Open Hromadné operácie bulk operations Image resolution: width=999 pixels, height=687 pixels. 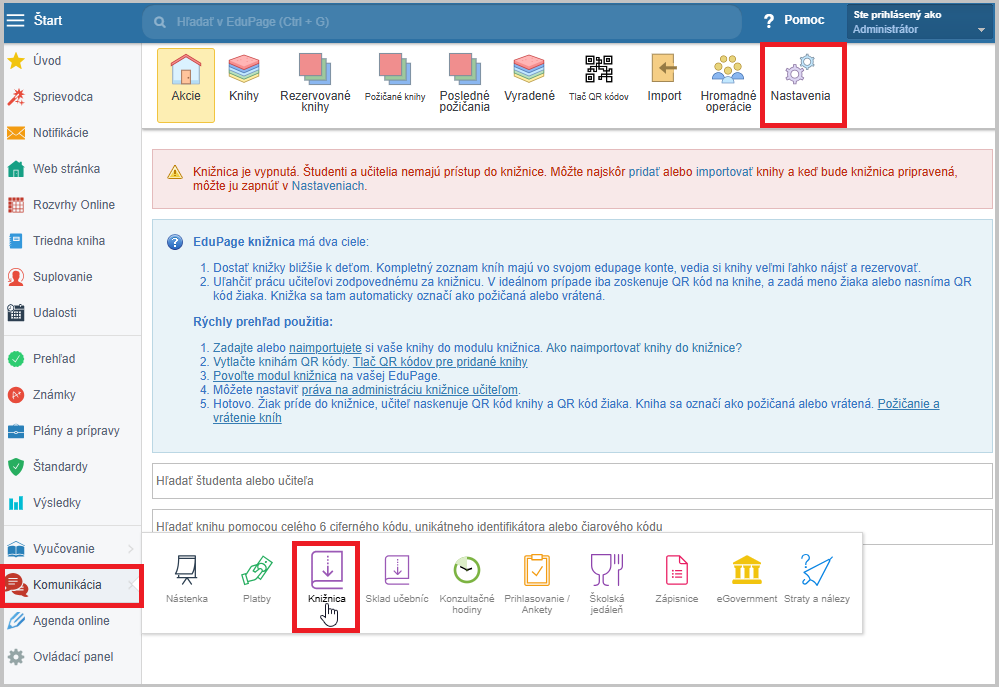(x=728, y=85)
